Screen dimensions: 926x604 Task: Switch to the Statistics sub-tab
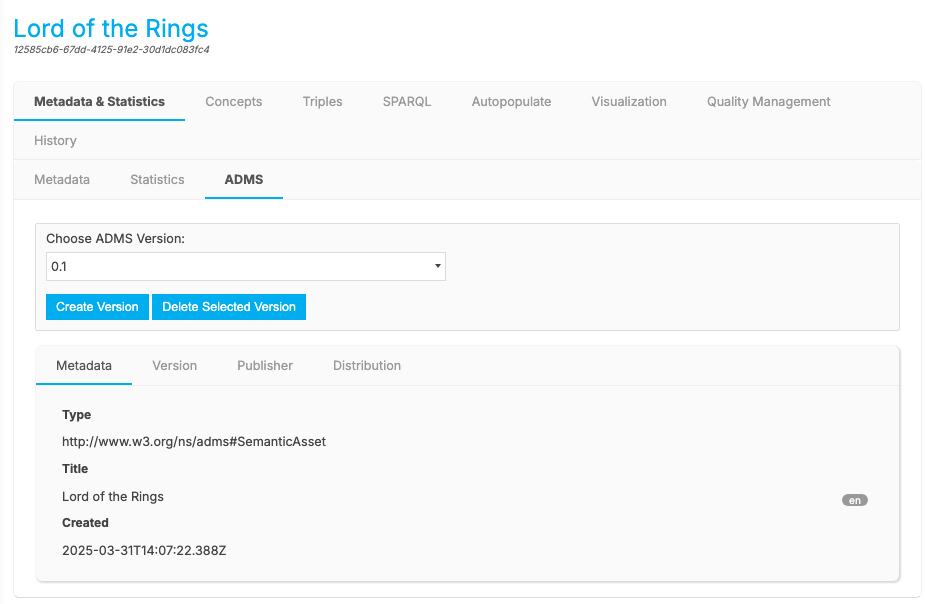pos(157,180)
